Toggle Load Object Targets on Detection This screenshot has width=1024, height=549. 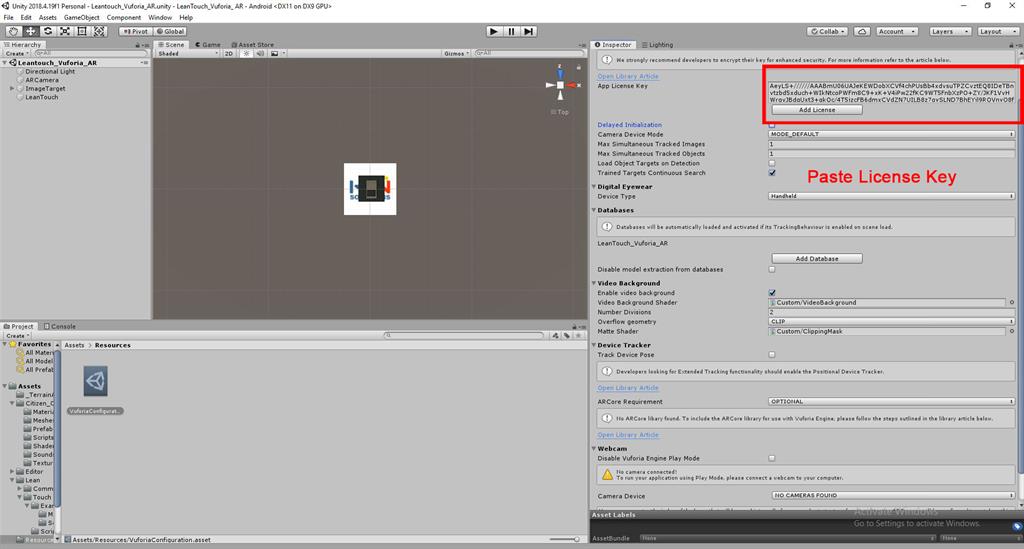(772, 163)
